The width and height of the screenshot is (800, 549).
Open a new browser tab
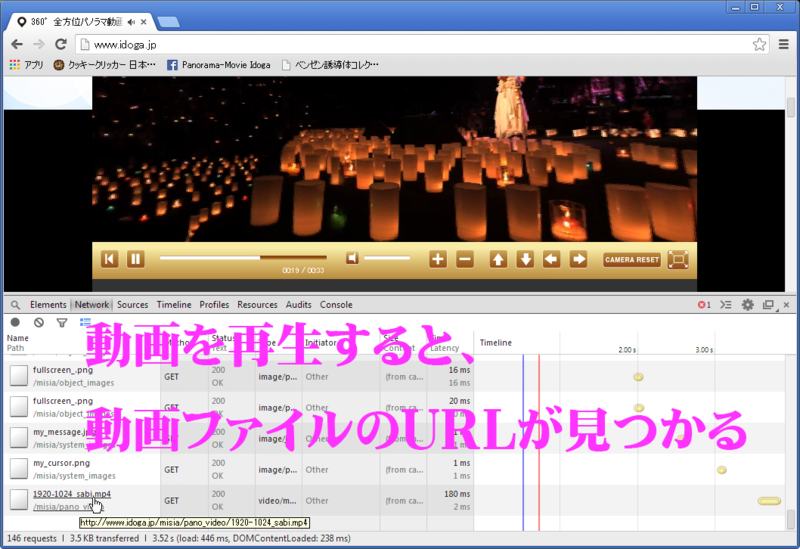[168, 21]
